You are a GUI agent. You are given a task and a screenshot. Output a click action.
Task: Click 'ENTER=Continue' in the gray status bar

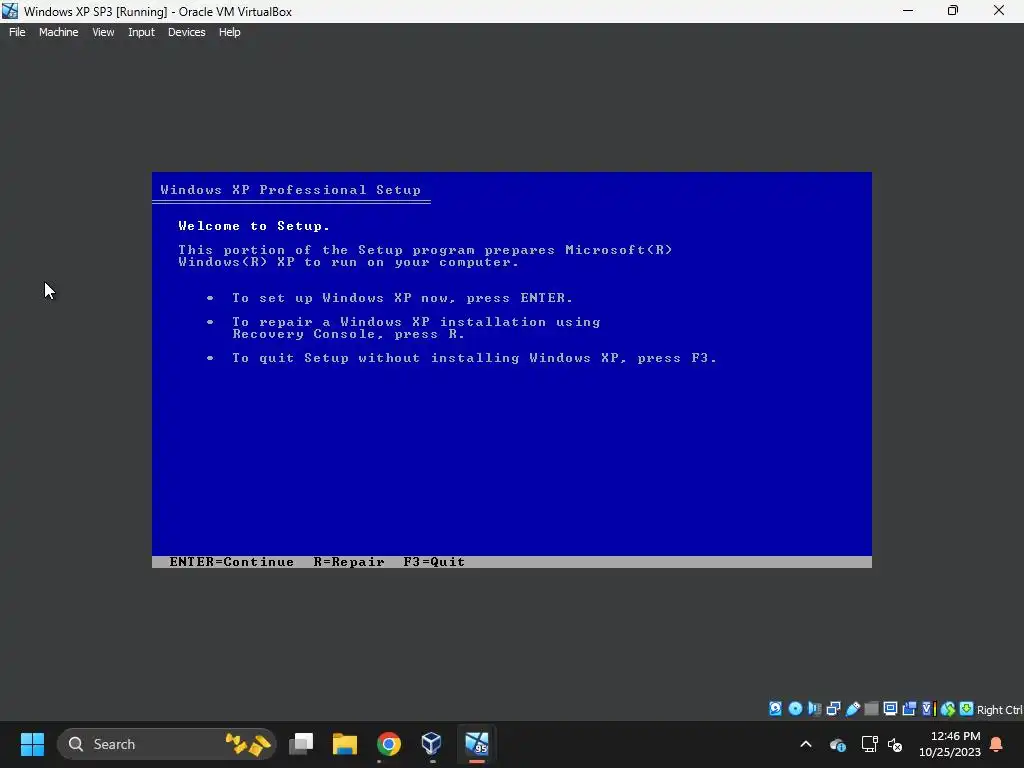click(232, 562)
